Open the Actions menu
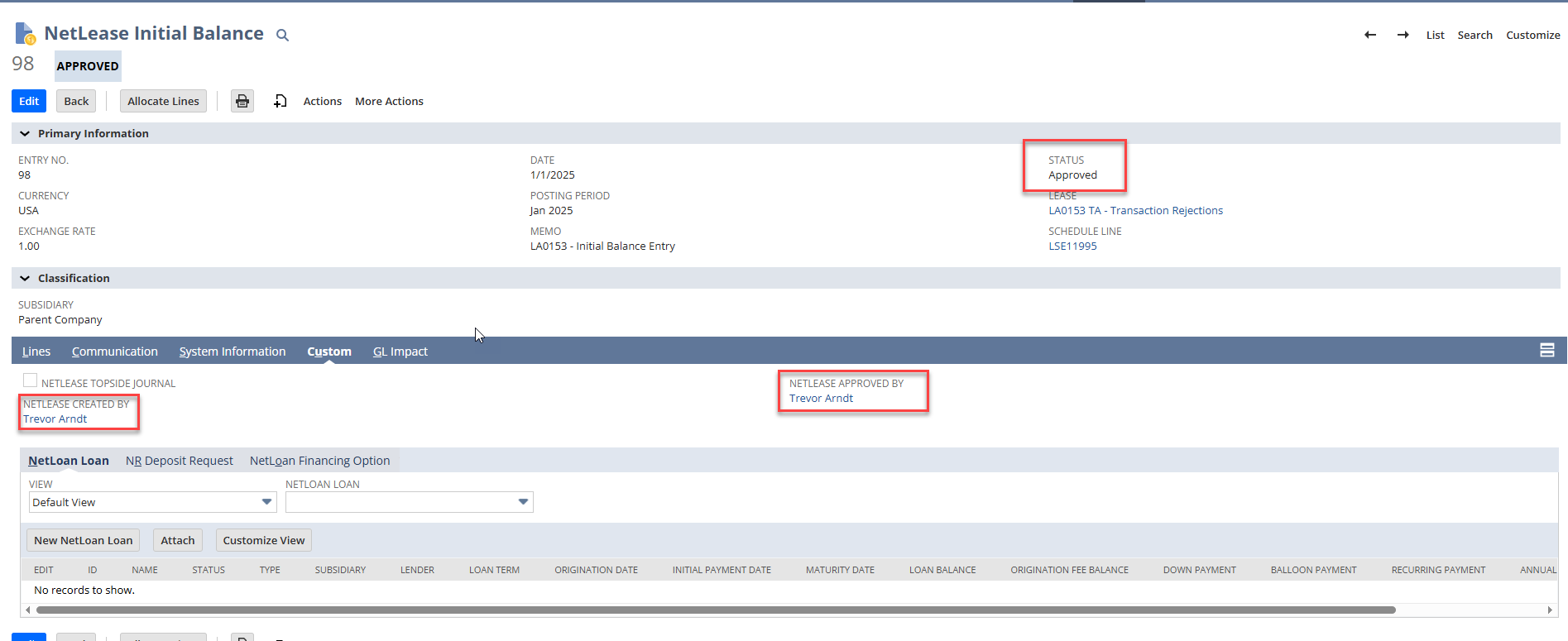The image size is (1568, 641). [x=322, y=101]
